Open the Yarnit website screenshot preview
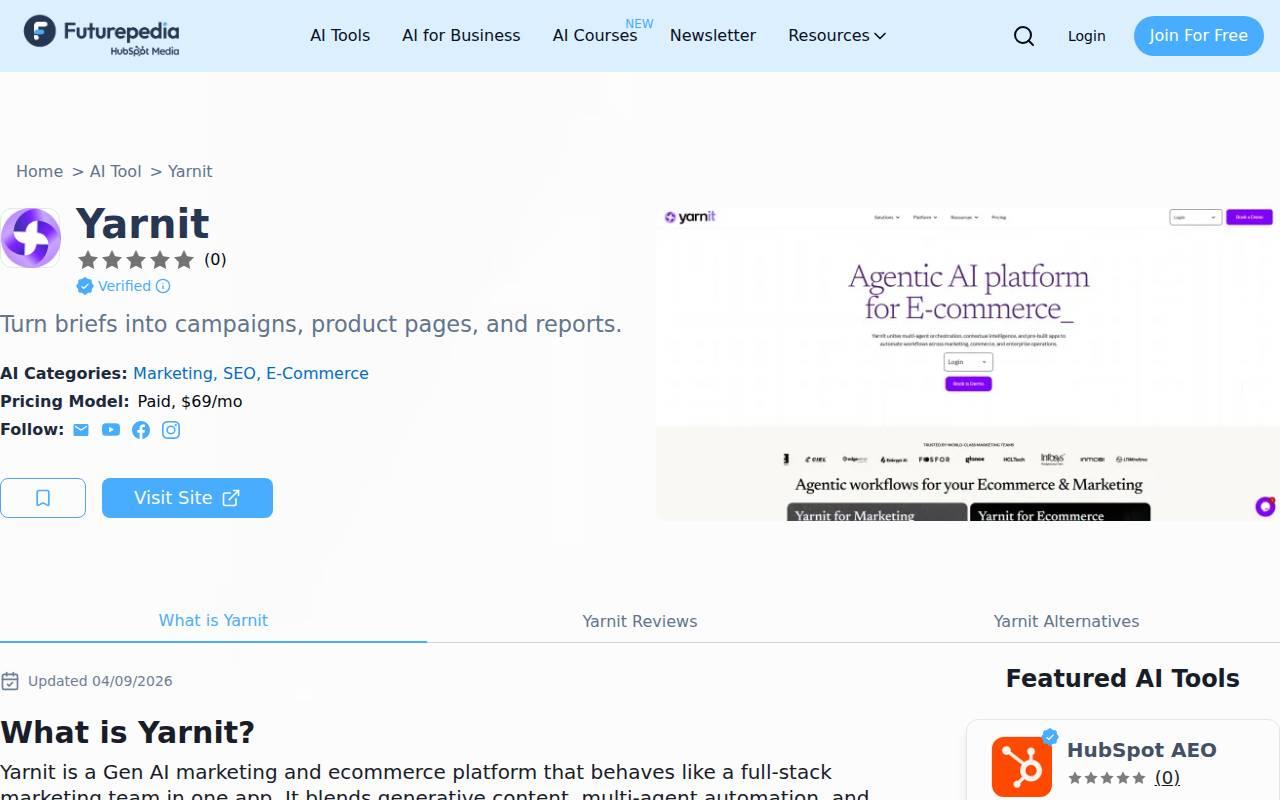This screenshot has width=1280, height=800. pyautogui.click(x=968, y=364)
